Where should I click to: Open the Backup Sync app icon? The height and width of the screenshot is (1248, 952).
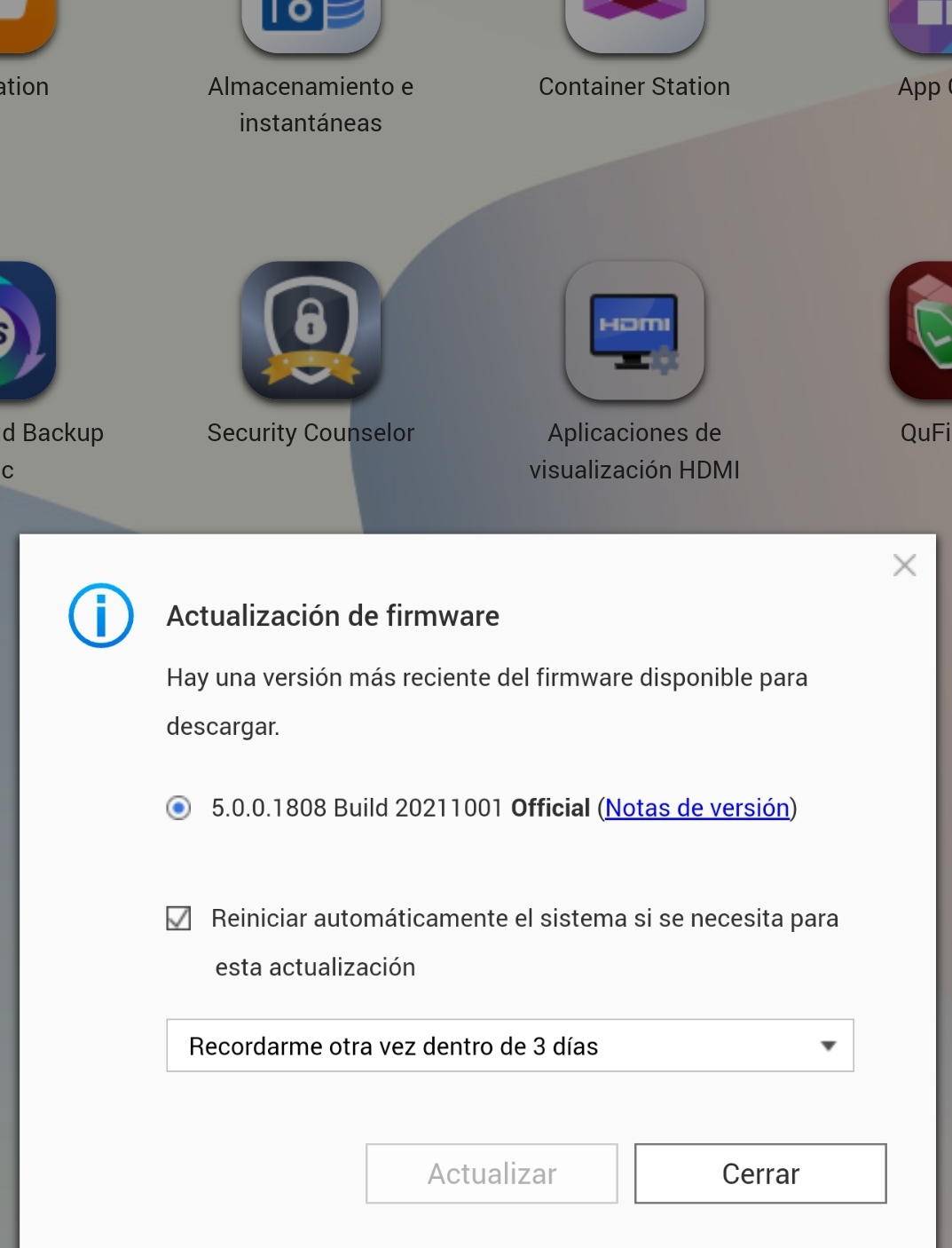(x=27, y=330)
